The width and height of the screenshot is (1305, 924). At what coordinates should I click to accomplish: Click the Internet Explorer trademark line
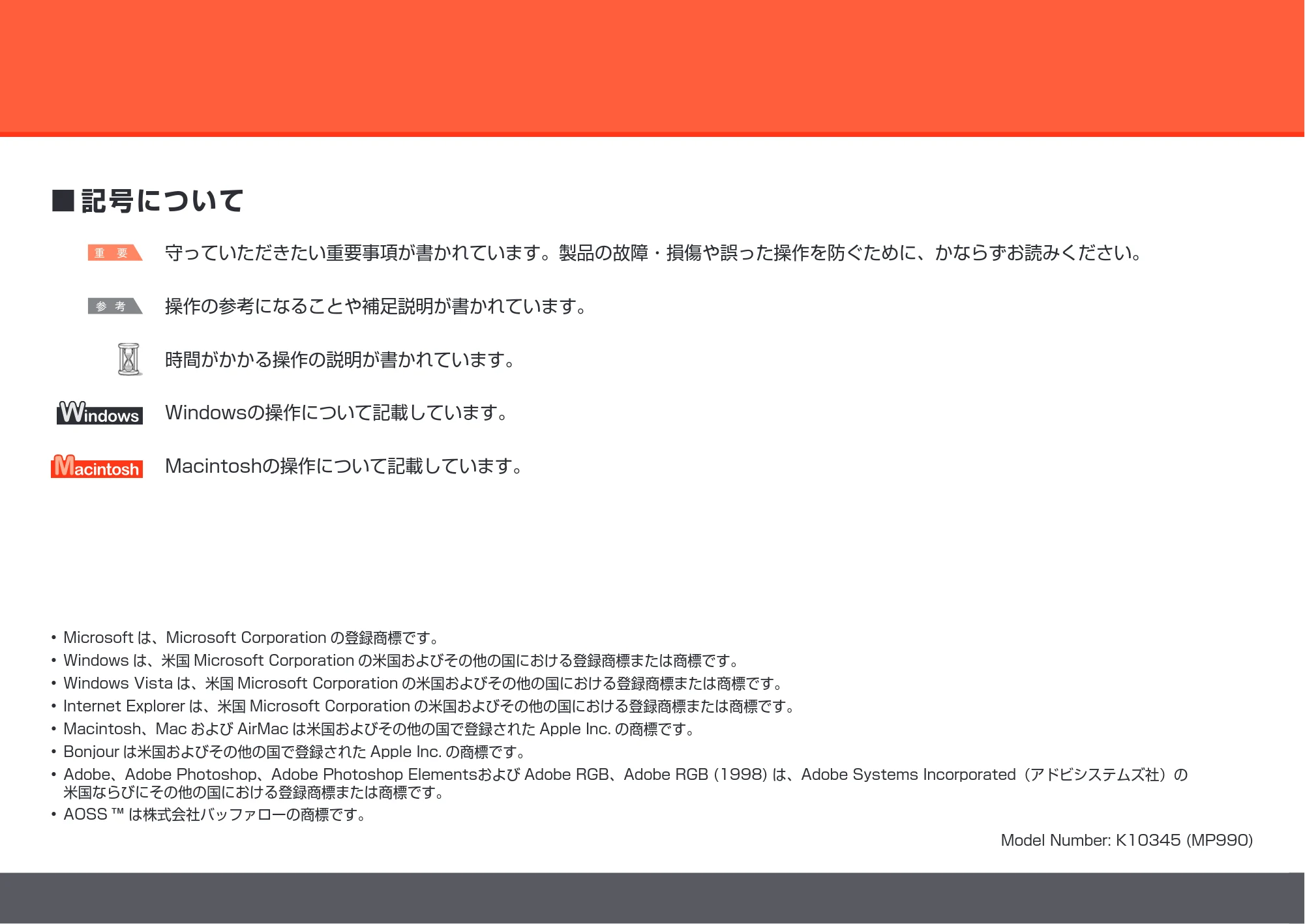pos(429,706)
